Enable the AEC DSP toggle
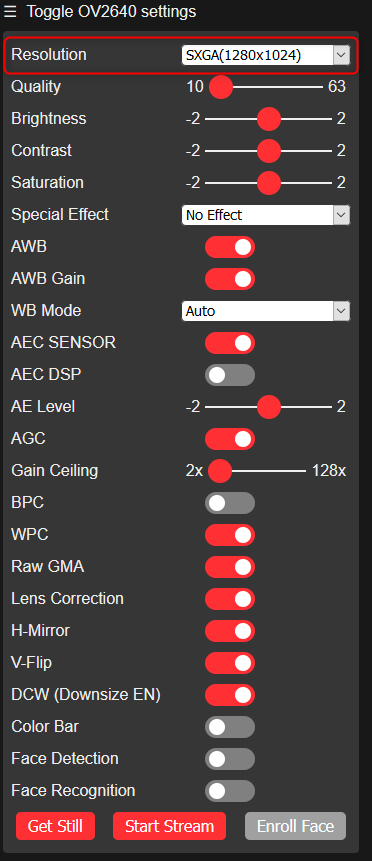This screenshot has width=372, height=861. (x=230, y=375)
